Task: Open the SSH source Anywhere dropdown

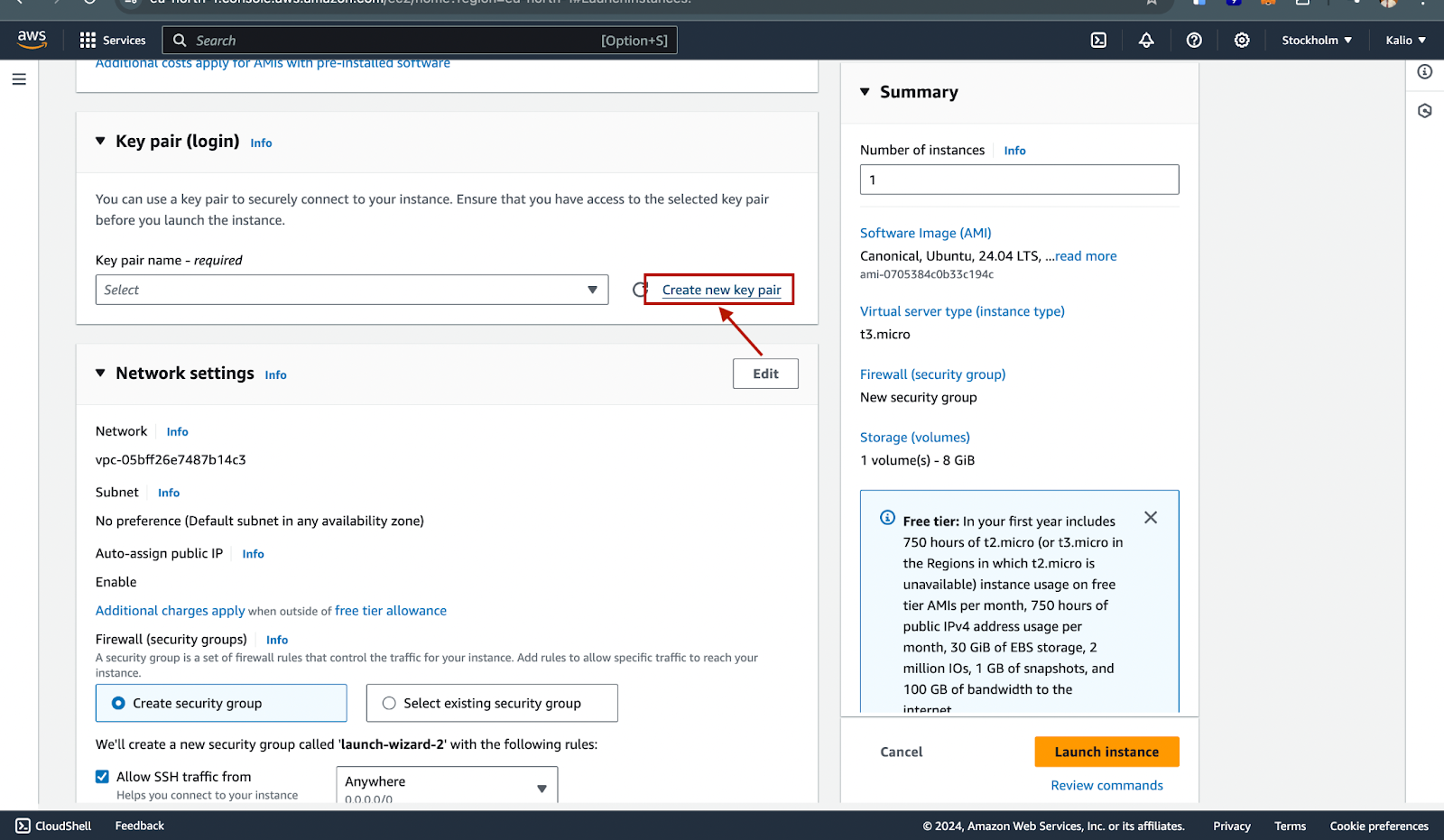Action: tap(447, 785)
